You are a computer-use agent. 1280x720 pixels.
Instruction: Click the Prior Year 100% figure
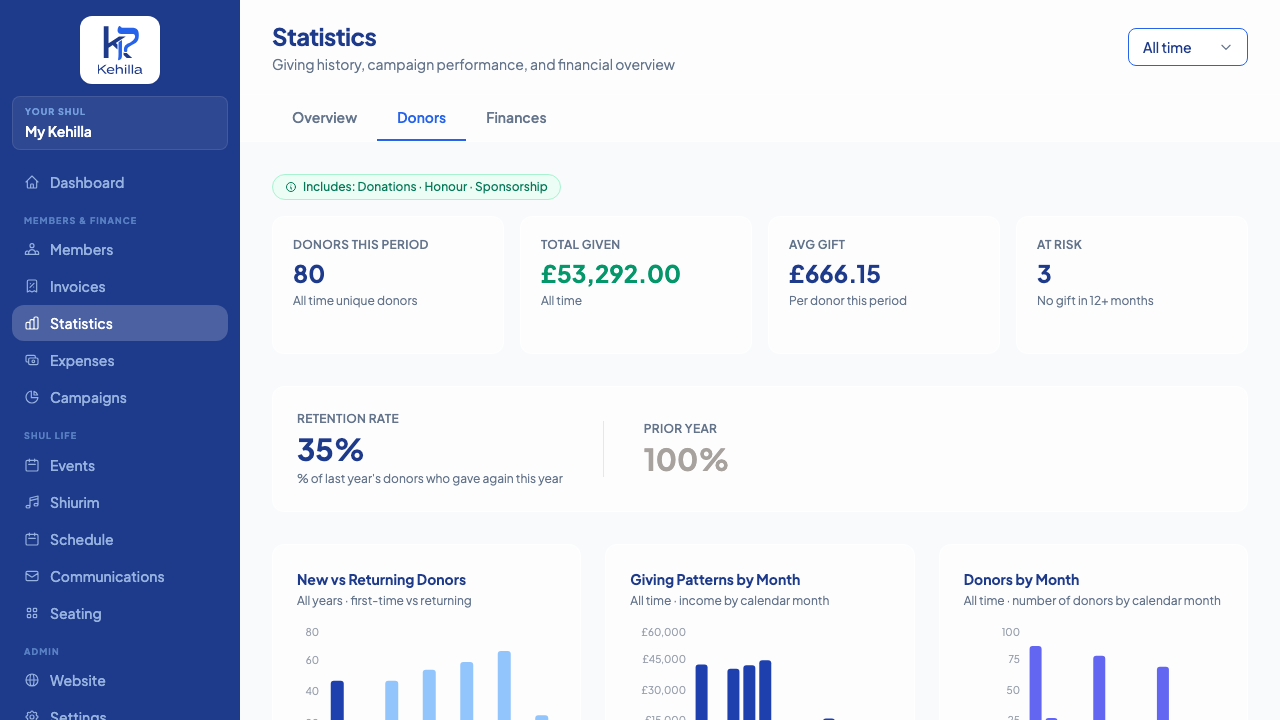[686, 460]
